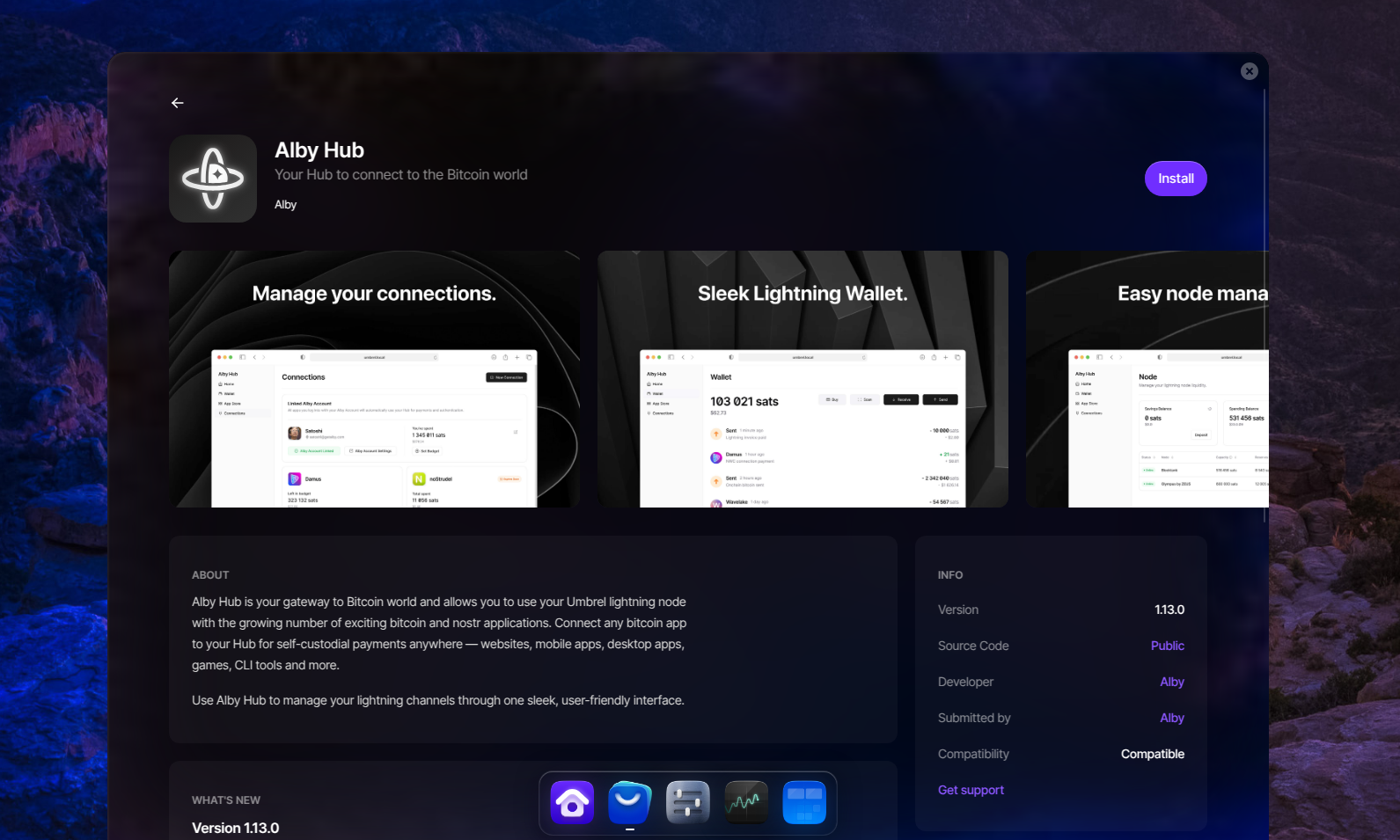The height and width of the screenshot is (840, 1400).
Task: Click the 'Source Code' label
Action: coord(973,646)
